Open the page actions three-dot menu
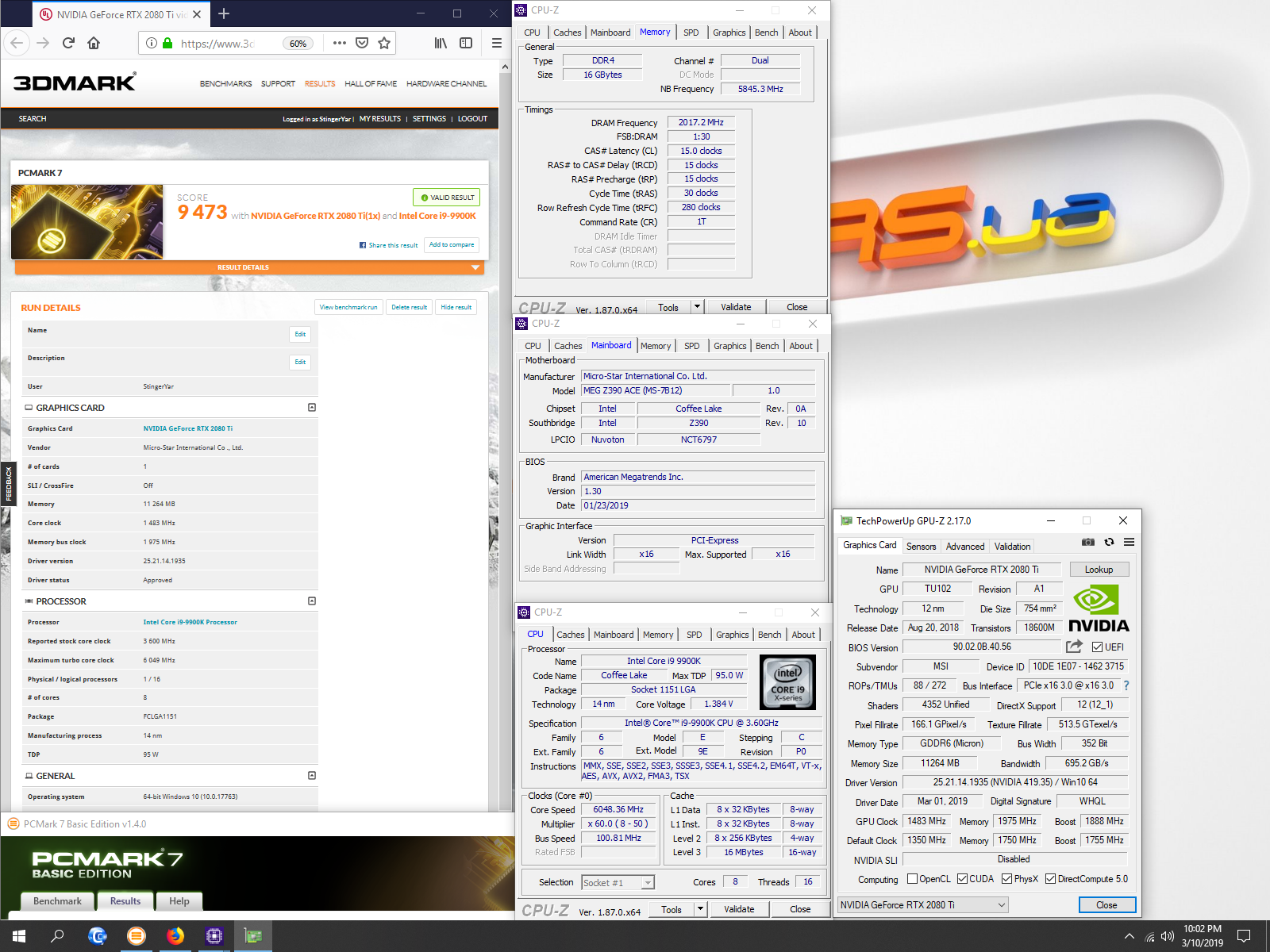1270x952 pixels. click(340, 43)
